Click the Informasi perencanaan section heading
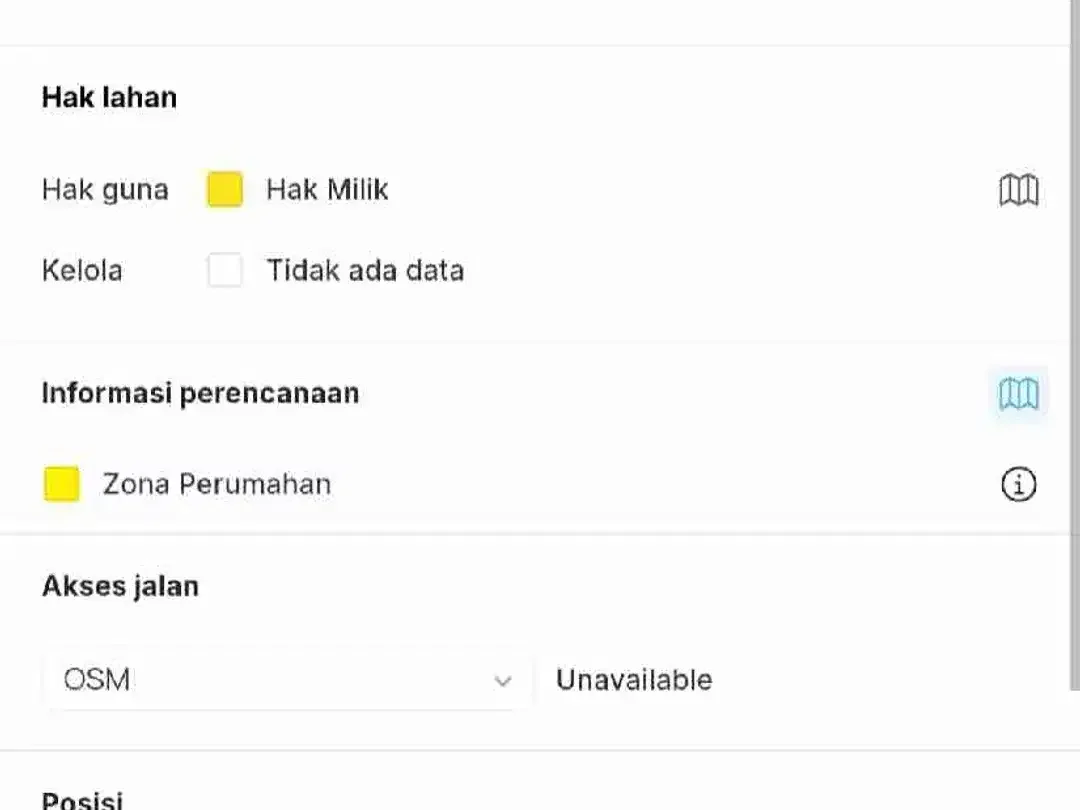The image size is (1080, 810). [x=200, y=393]
